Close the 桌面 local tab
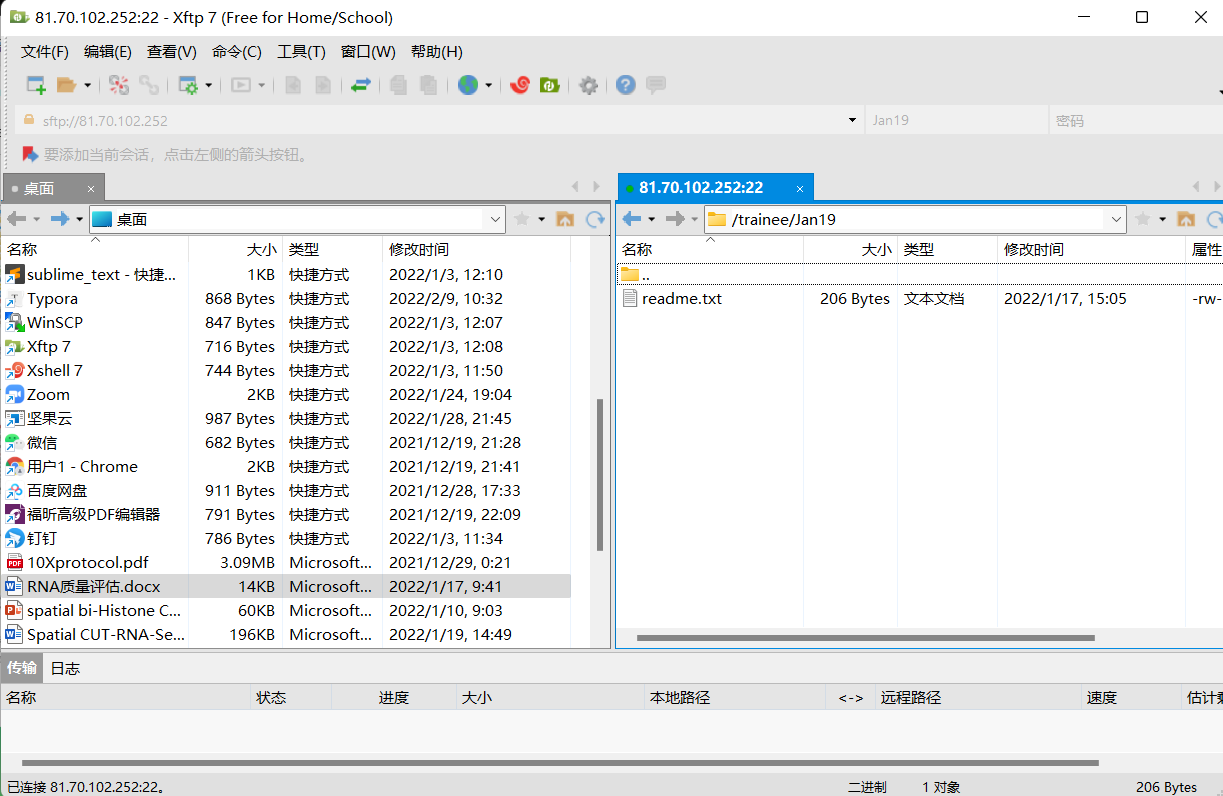The image size is (1223, 796). (x=91, y=188)
